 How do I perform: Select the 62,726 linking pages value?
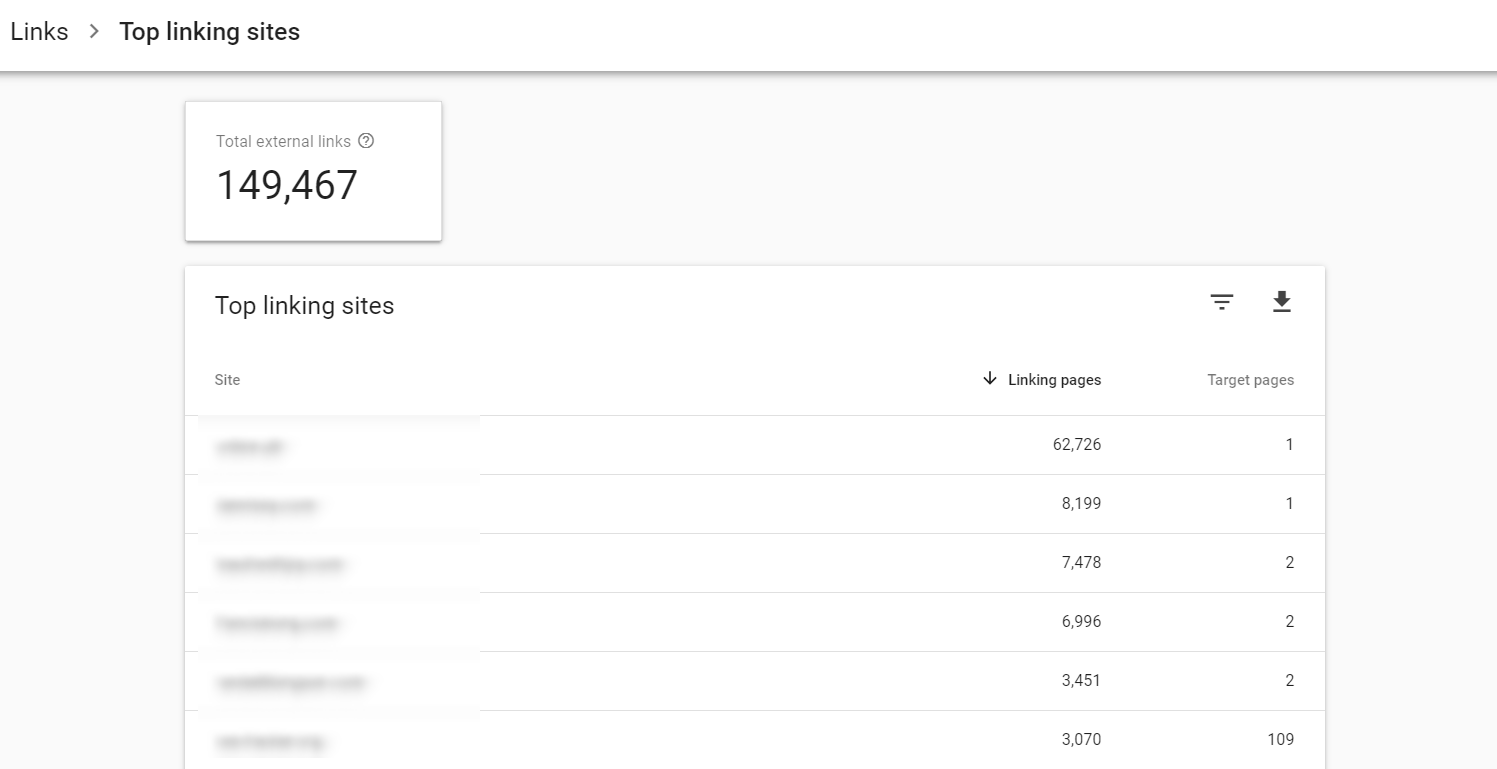[1076, 445]
